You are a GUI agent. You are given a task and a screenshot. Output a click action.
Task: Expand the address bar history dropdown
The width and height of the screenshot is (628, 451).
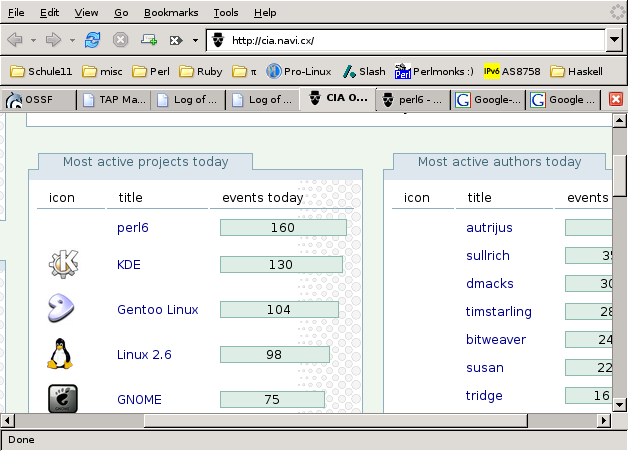pyautogui.click(x=615, y=40)
